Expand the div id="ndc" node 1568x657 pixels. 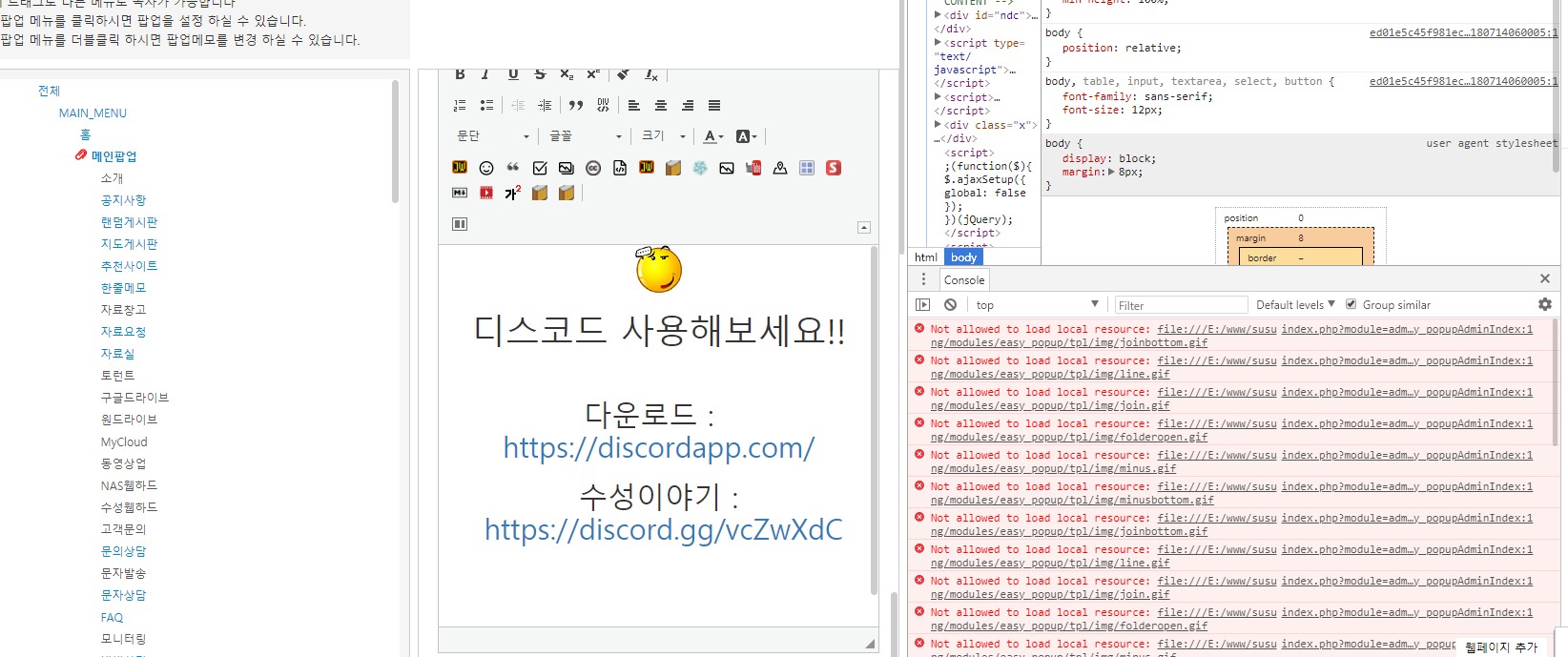coord(938,15)
